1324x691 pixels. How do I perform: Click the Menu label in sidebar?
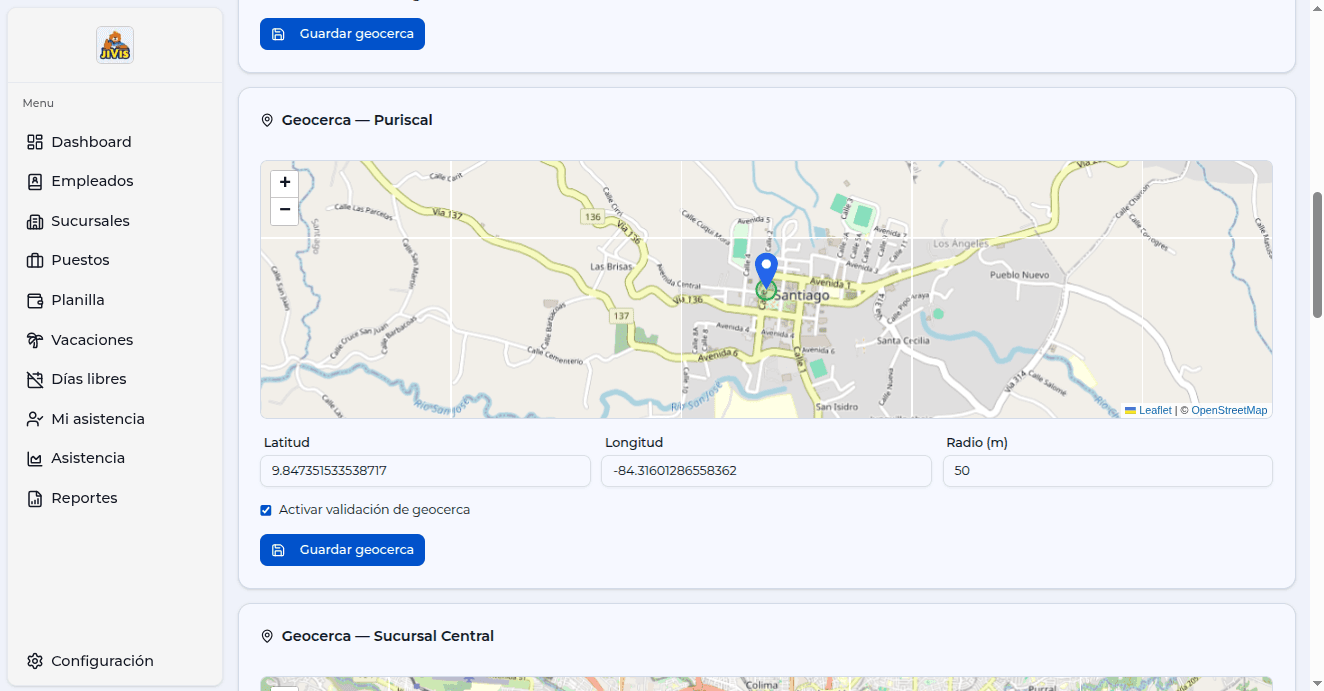[x=38, y=103]
